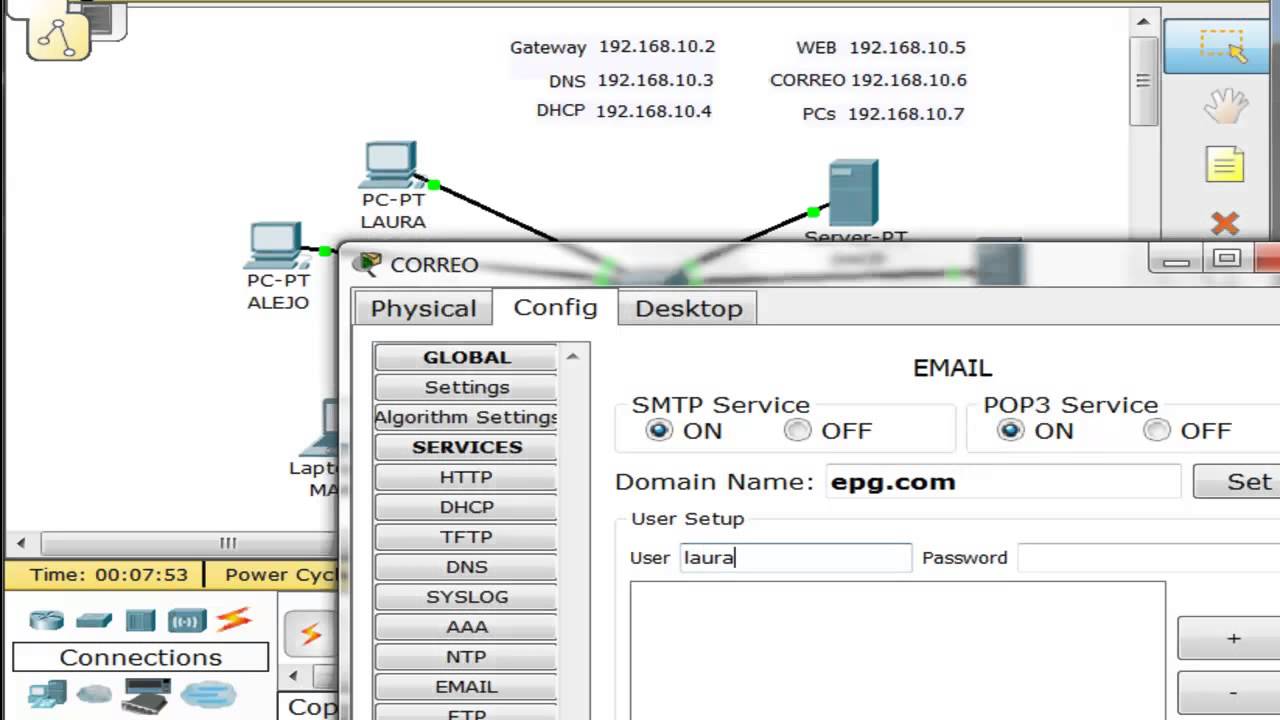This screenshot has height=720, width=1280.
Task: Click the DNS 192.168.10.3 note
Action: pyautogui.click(x=631, y=80)
